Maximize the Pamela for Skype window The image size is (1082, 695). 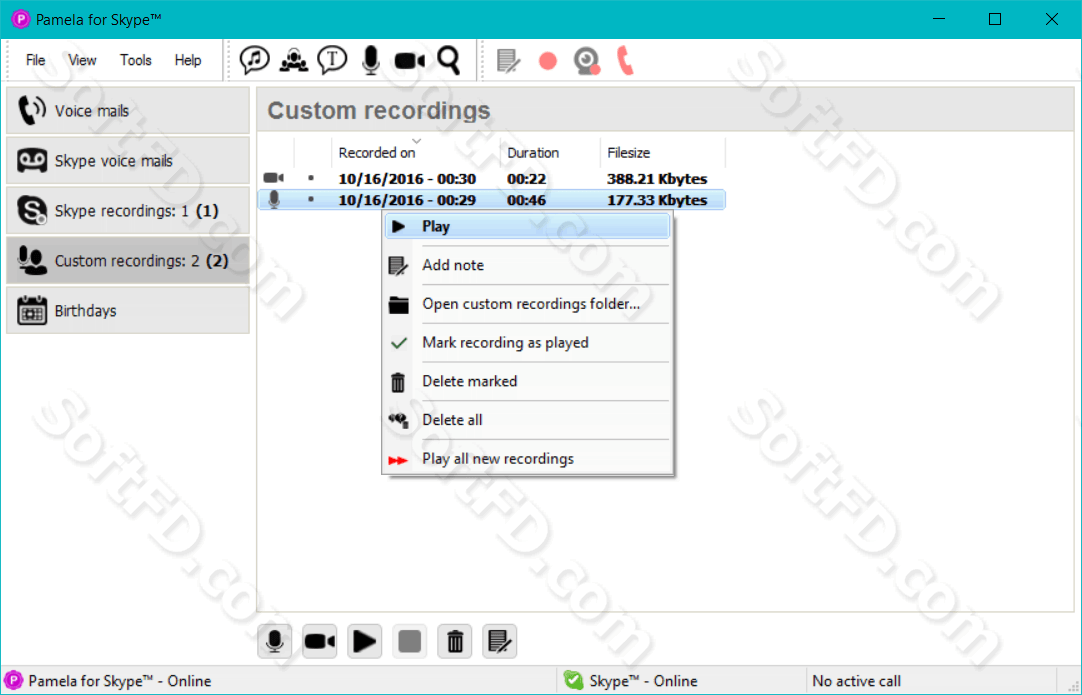995,19
